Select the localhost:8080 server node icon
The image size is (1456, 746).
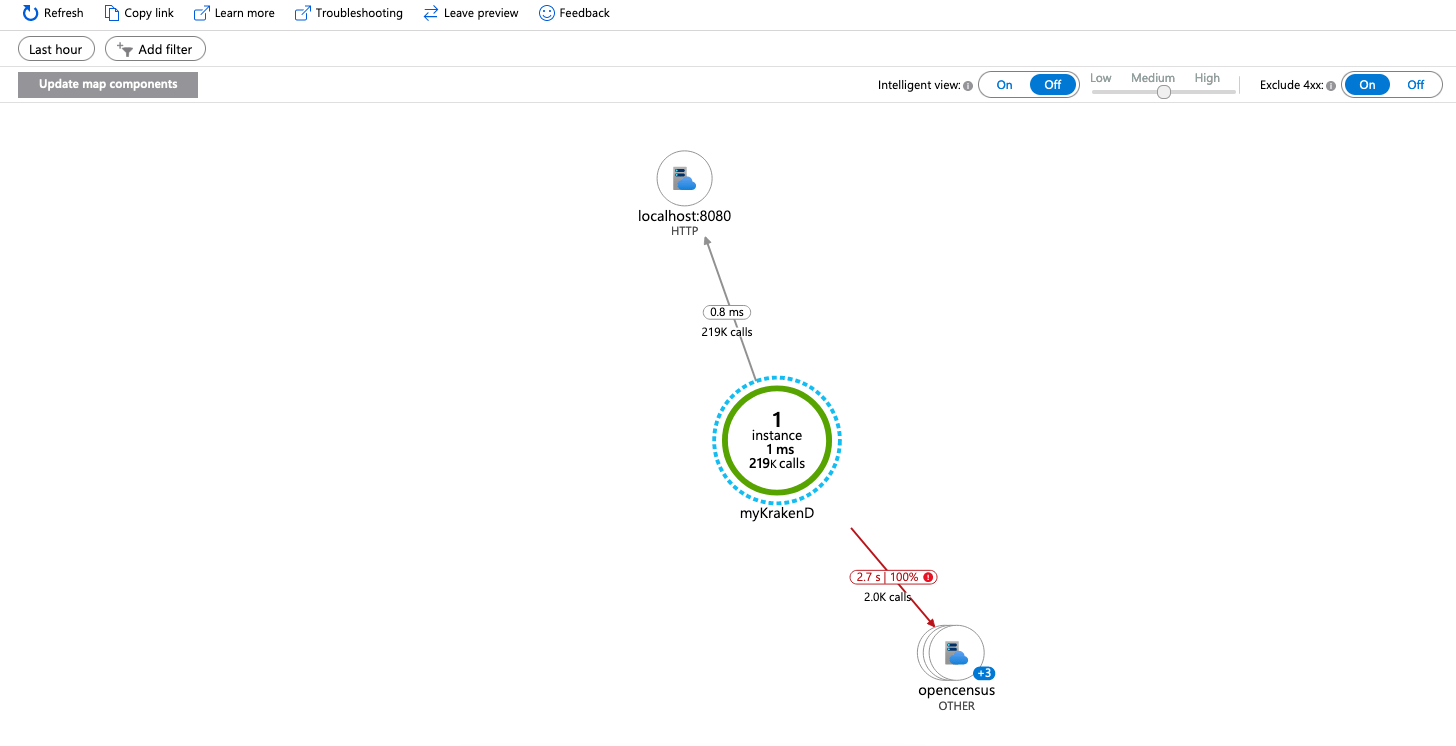684,179
